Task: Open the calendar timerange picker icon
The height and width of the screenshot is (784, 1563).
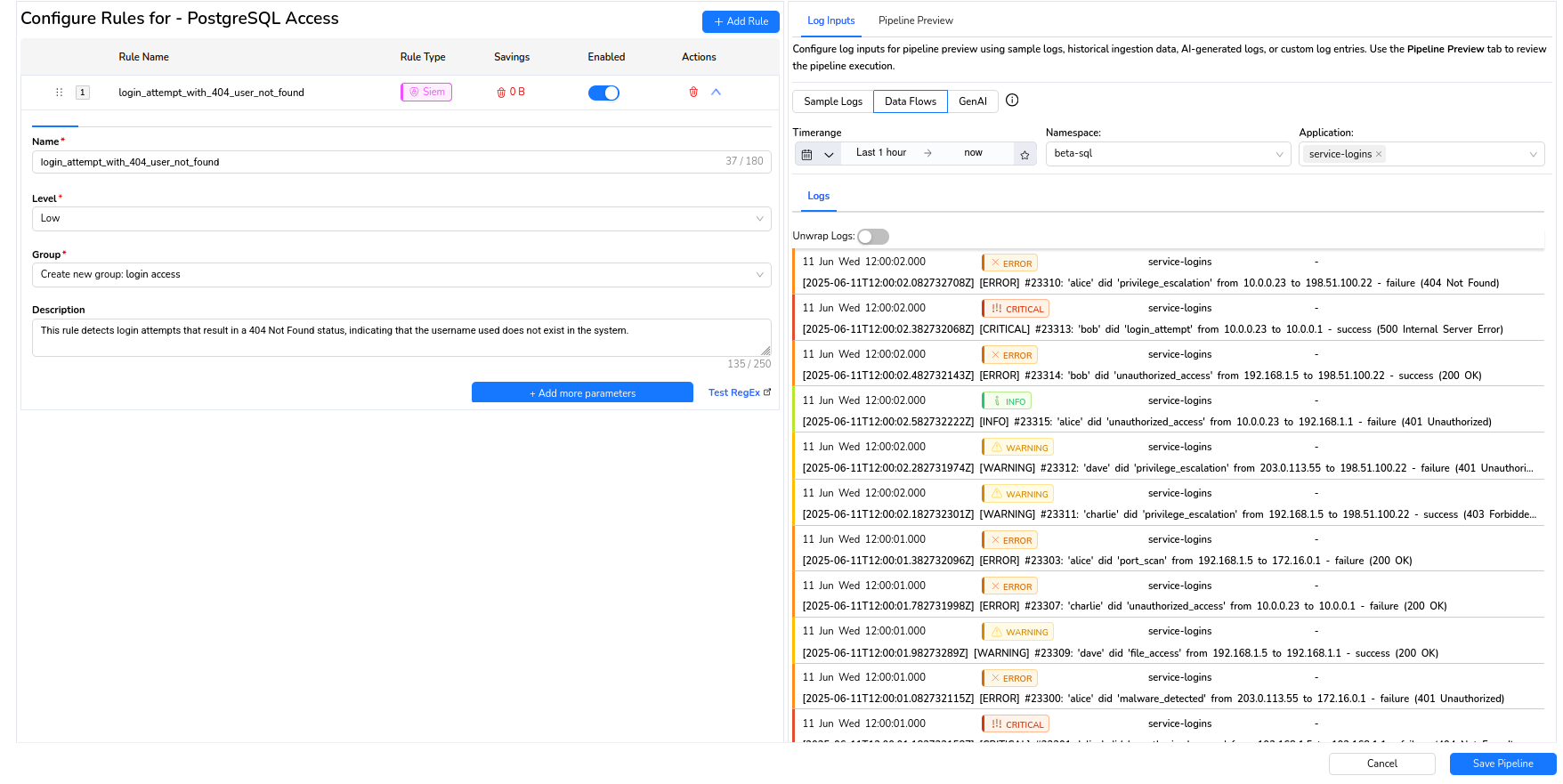Action: (807, 154)
